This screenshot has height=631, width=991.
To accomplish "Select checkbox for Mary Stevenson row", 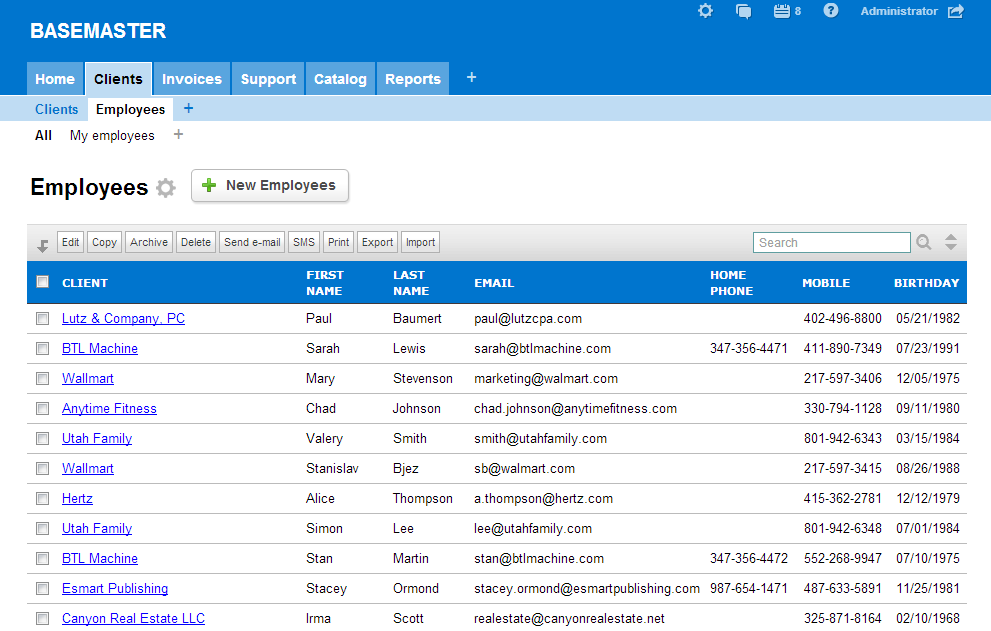I will click(42, 379).
